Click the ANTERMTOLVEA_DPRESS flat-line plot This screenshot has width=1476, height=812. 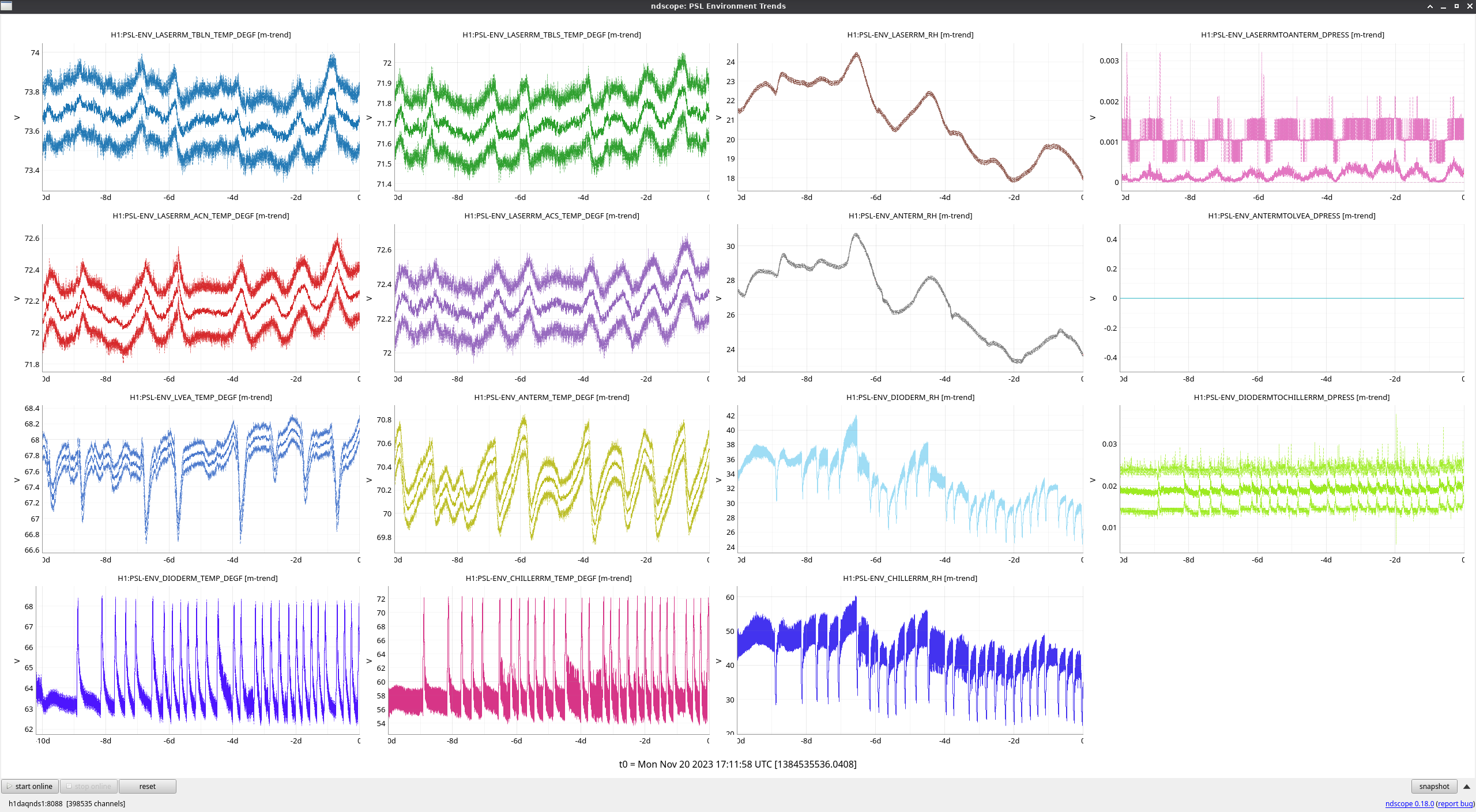1291,298
